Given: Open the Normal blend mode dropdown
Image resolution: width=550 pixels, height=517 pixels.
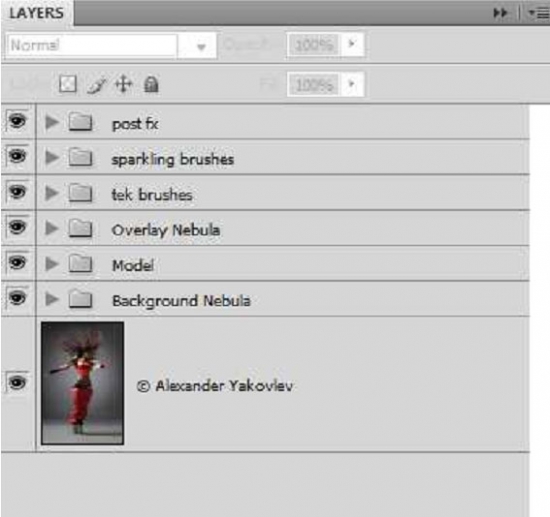Looking at the screenshot, I should (x=111, y=45).
